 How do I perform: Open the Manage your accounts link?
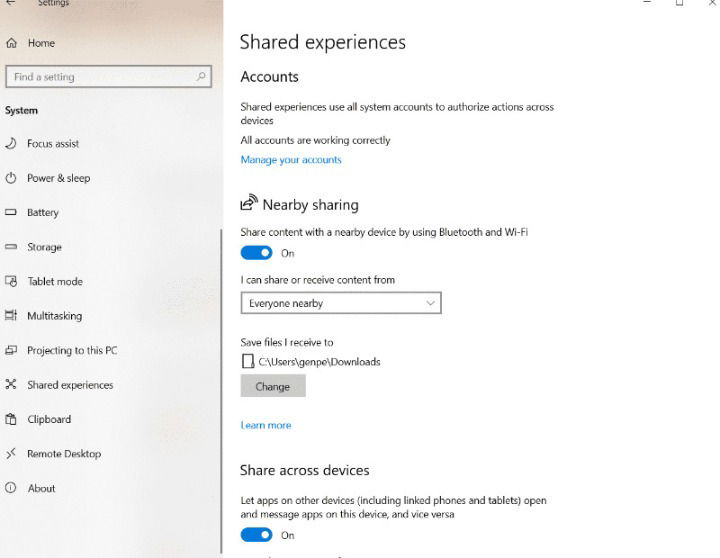pyautogui.click(x=291, y=160)
